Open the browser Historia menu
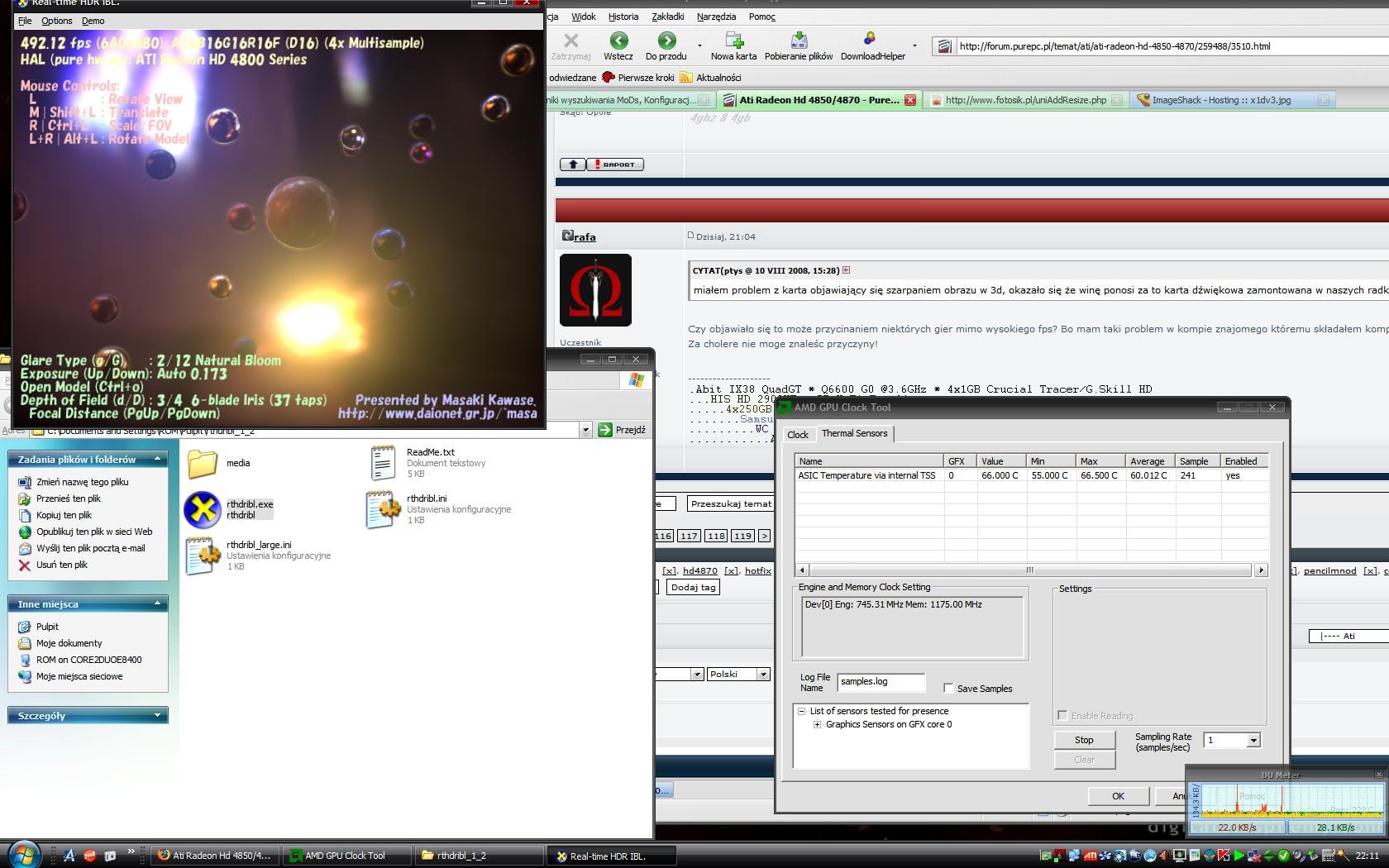 click(x=623, y=17)
